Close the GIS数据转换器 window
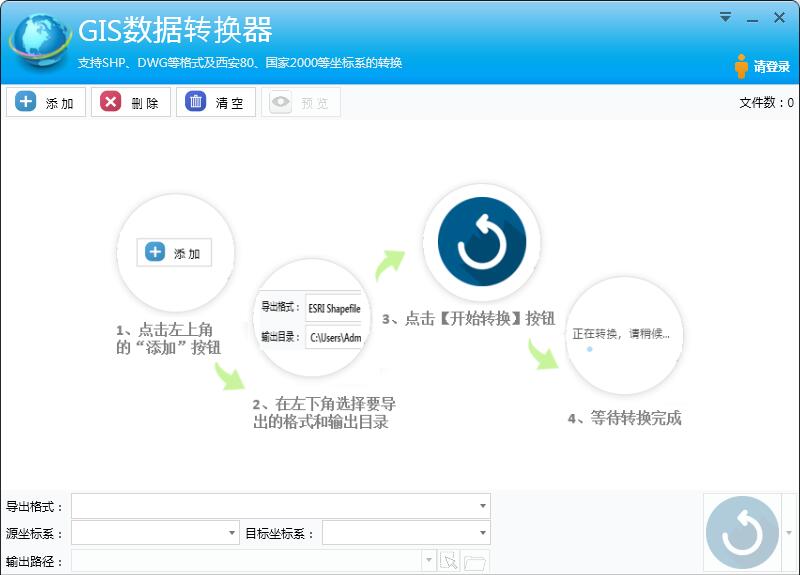Image resolution: width=800 pixels, height=575 pixels. pyautogui.click(x=780, y=17)
